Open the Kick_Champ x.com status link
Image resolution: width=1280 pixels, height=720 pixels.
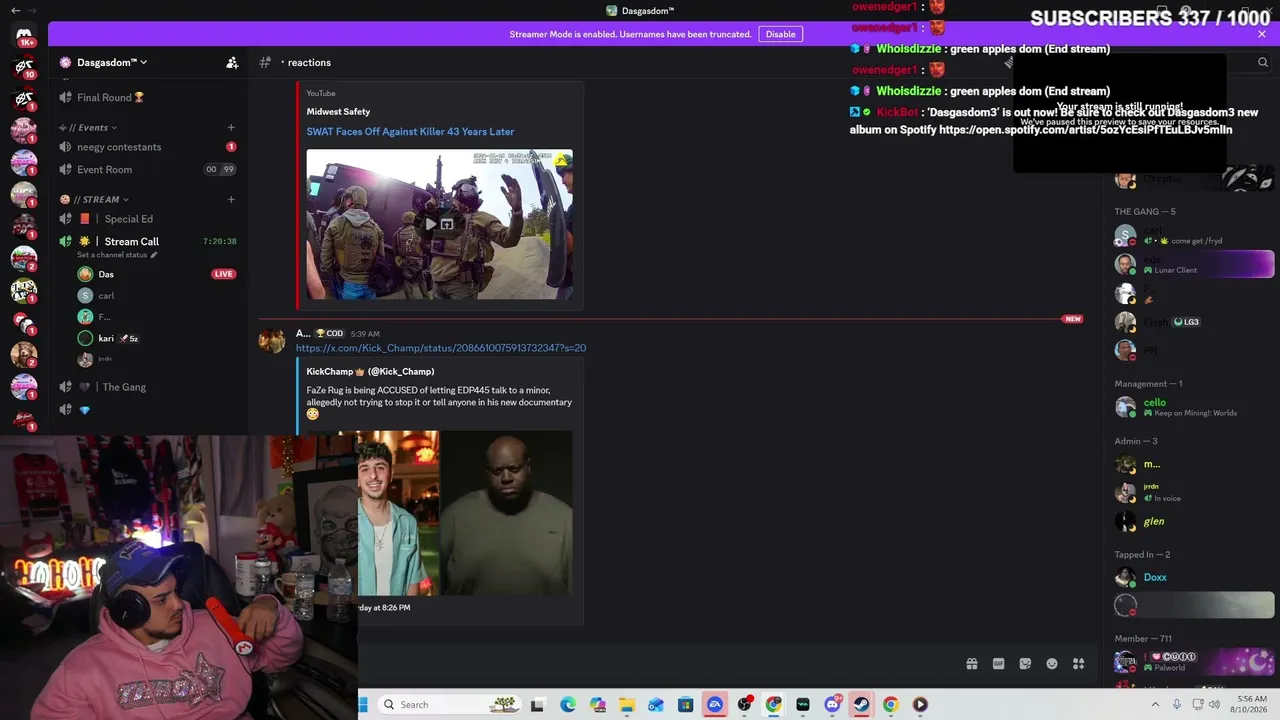point(441,348)
